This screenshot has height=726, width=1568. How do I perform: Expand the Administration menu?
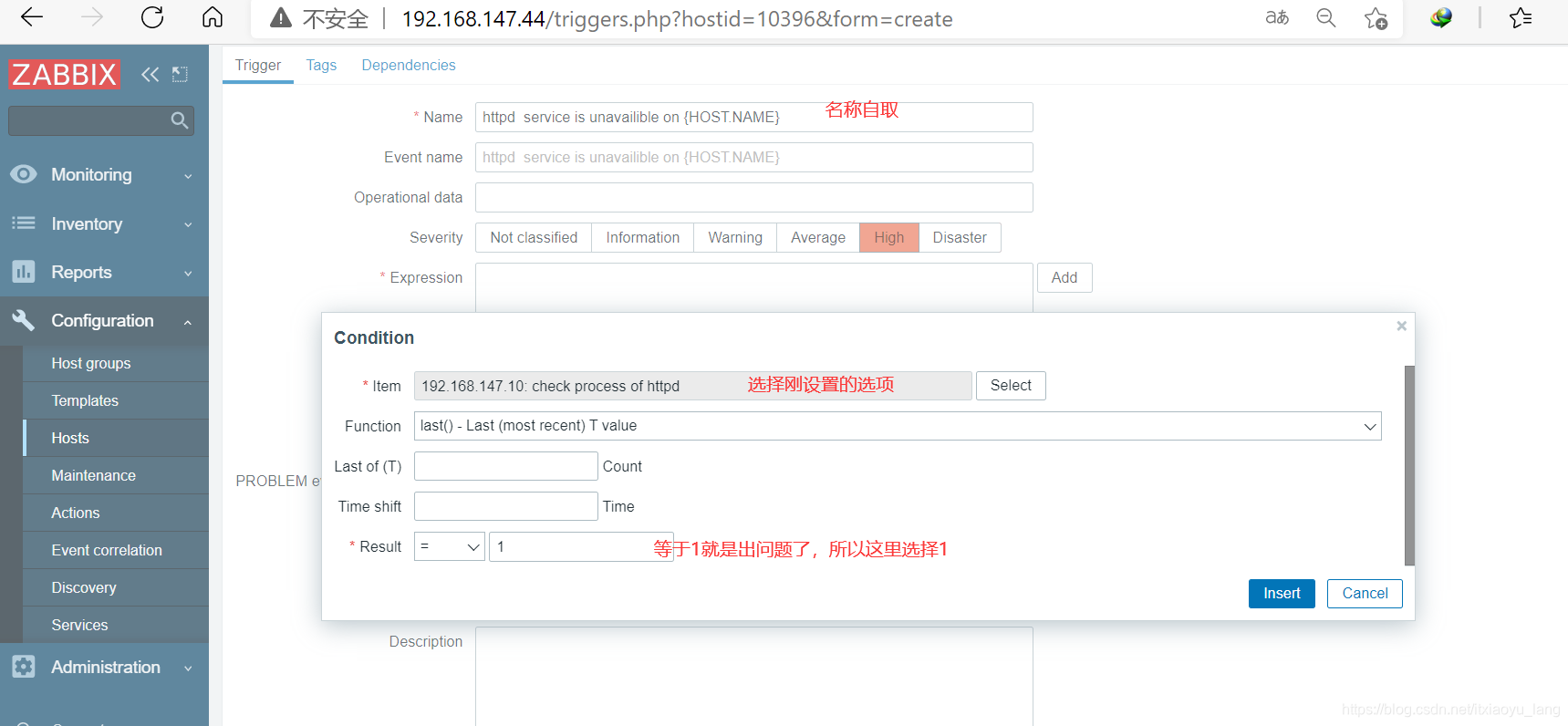point(188,669)
